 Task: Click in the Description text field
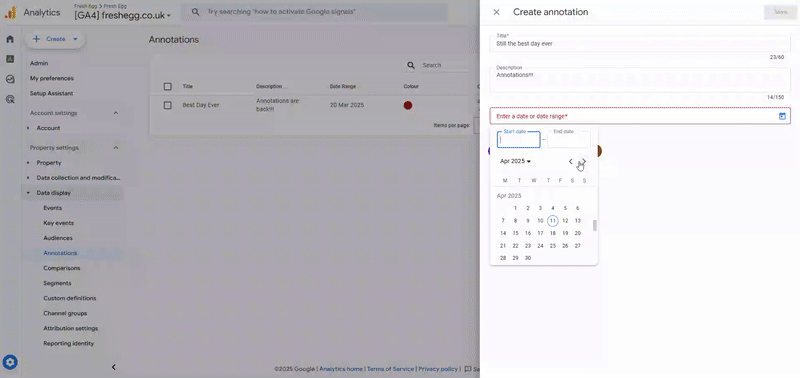pos(640,80)
